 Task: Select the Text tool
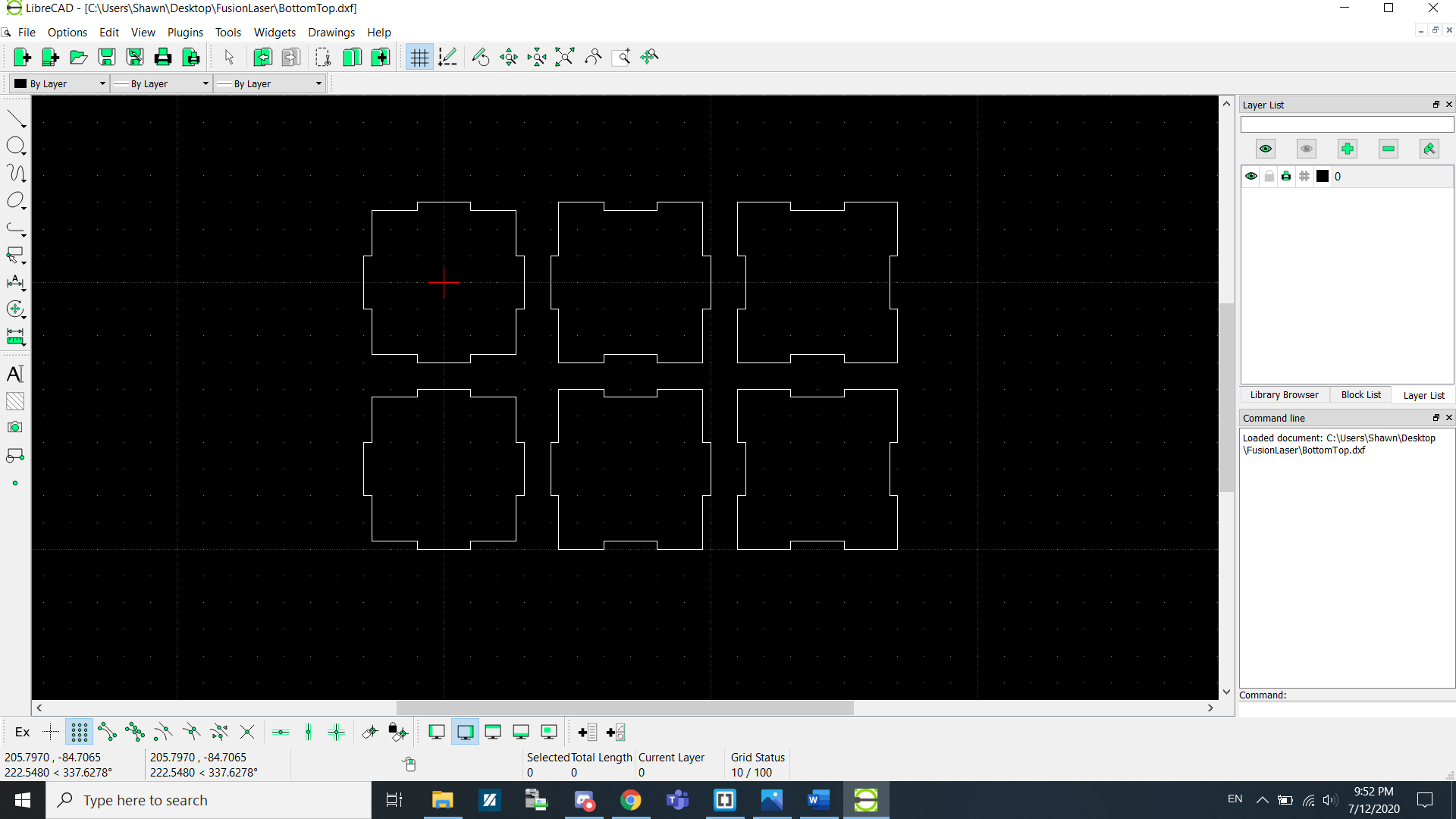coord(15,374)
